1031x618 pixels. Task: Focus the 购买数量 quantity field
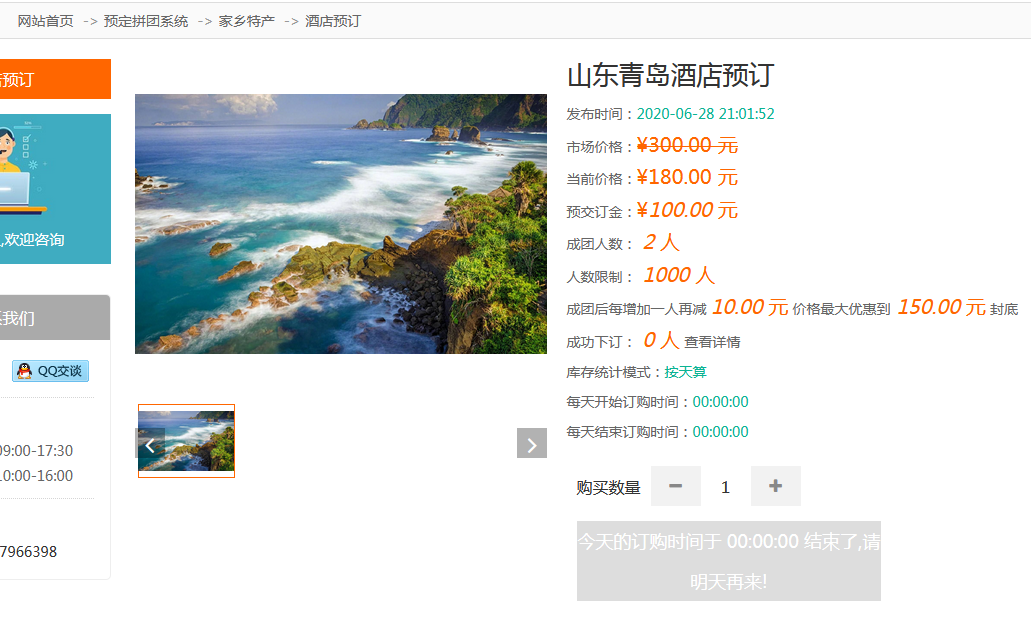pos(725,487)
